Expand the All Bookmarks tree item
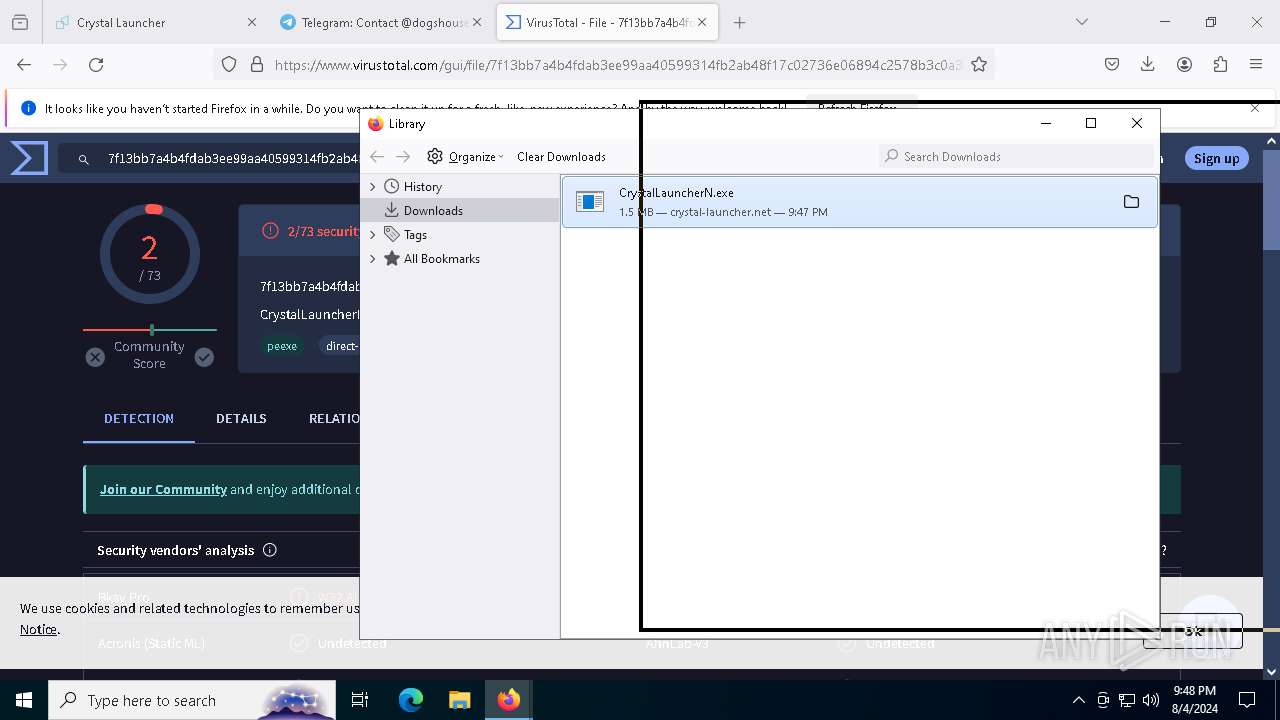 (373, 258)
